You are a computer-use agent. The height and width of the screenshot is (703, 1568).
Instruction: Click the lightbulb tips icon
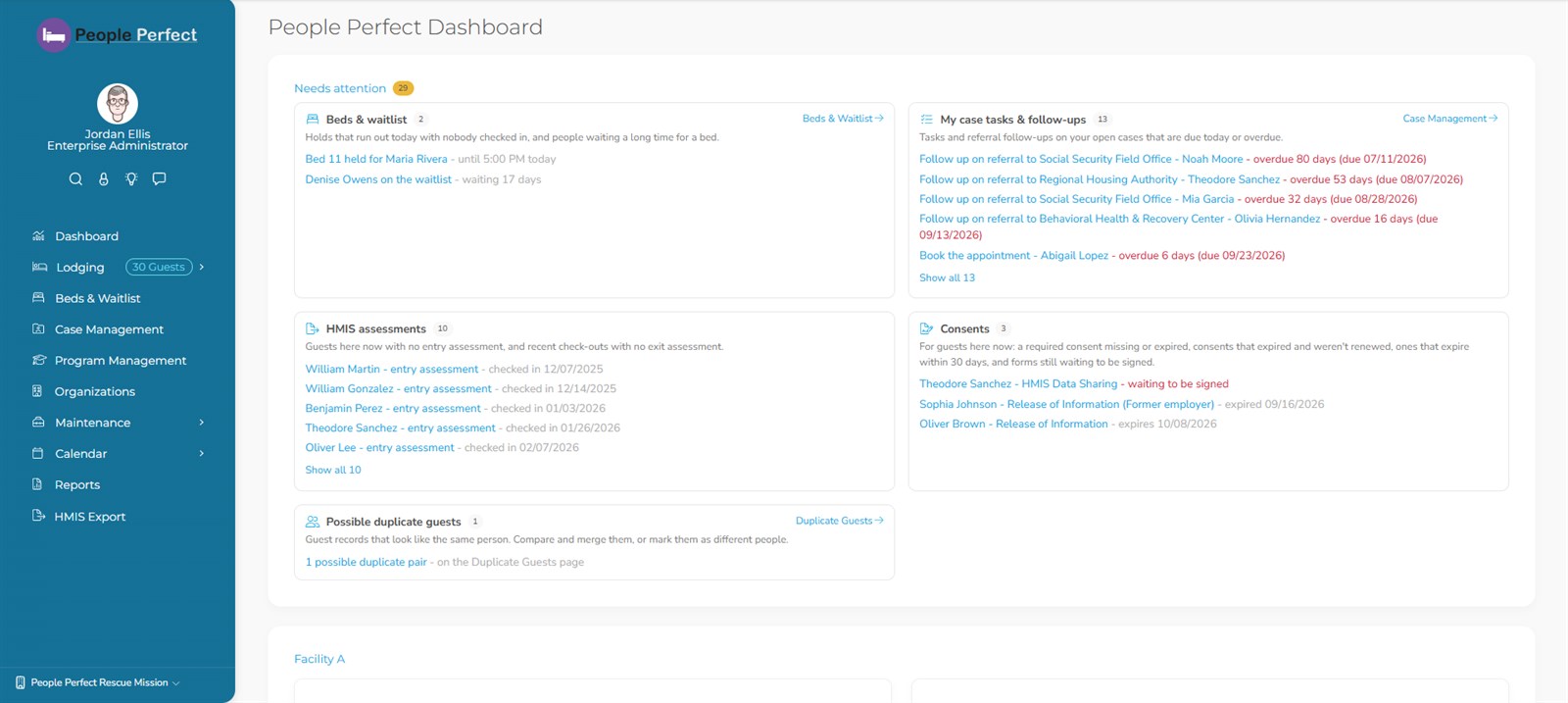(131, 178)
